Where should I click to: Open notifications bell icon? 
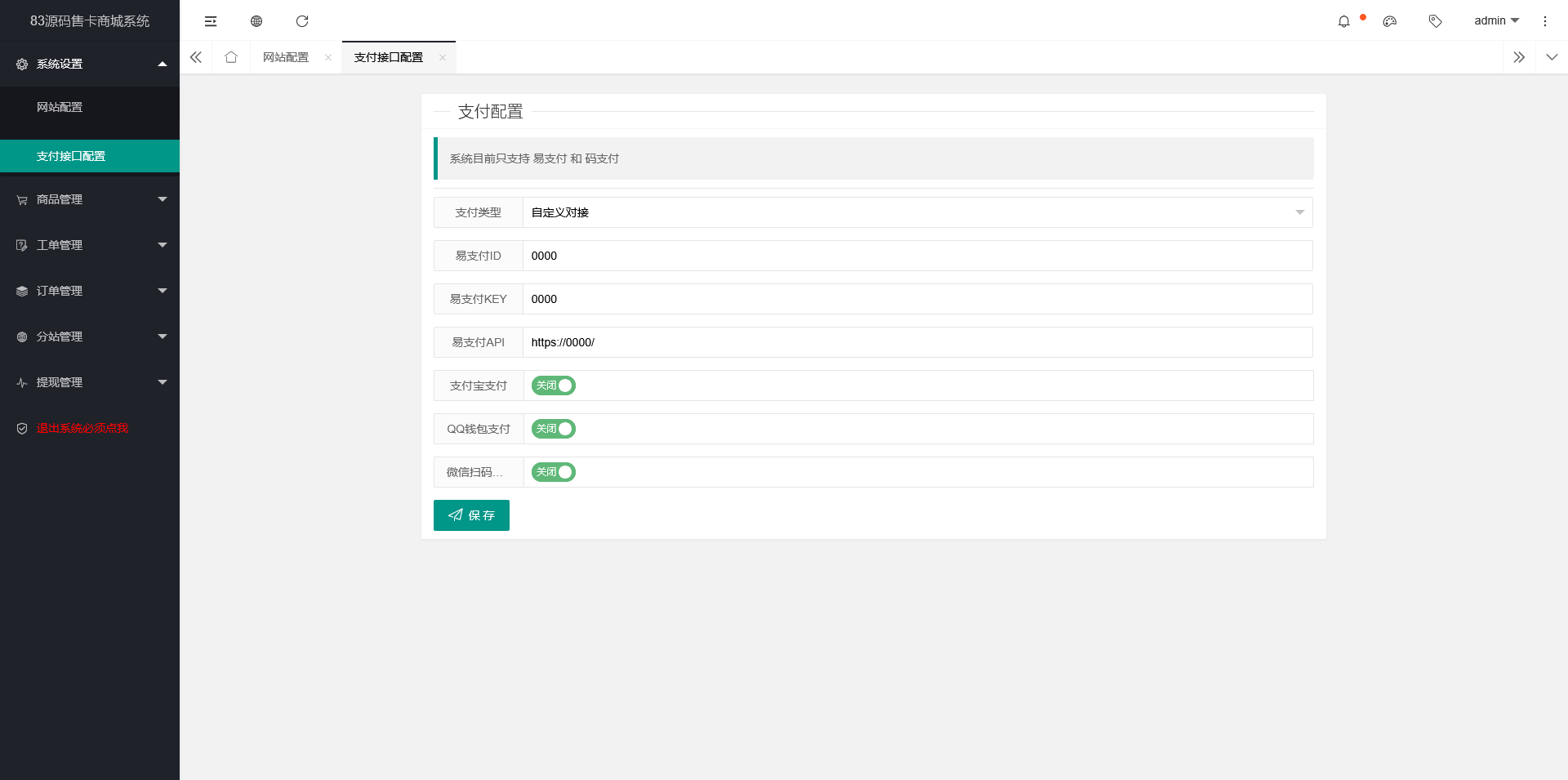click(1343, 21)
